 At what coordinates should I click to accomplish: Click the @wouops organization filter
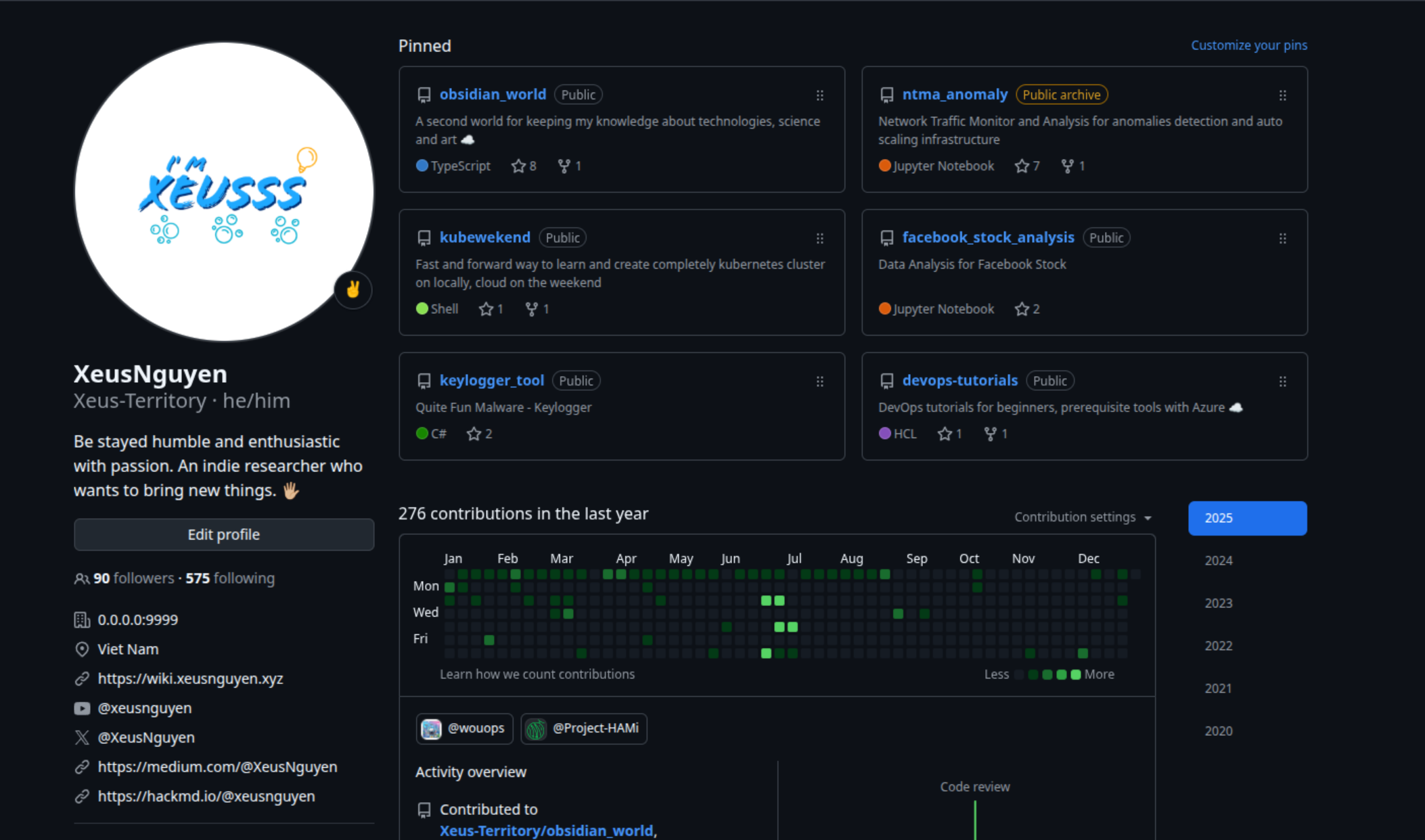click(465, 728)
